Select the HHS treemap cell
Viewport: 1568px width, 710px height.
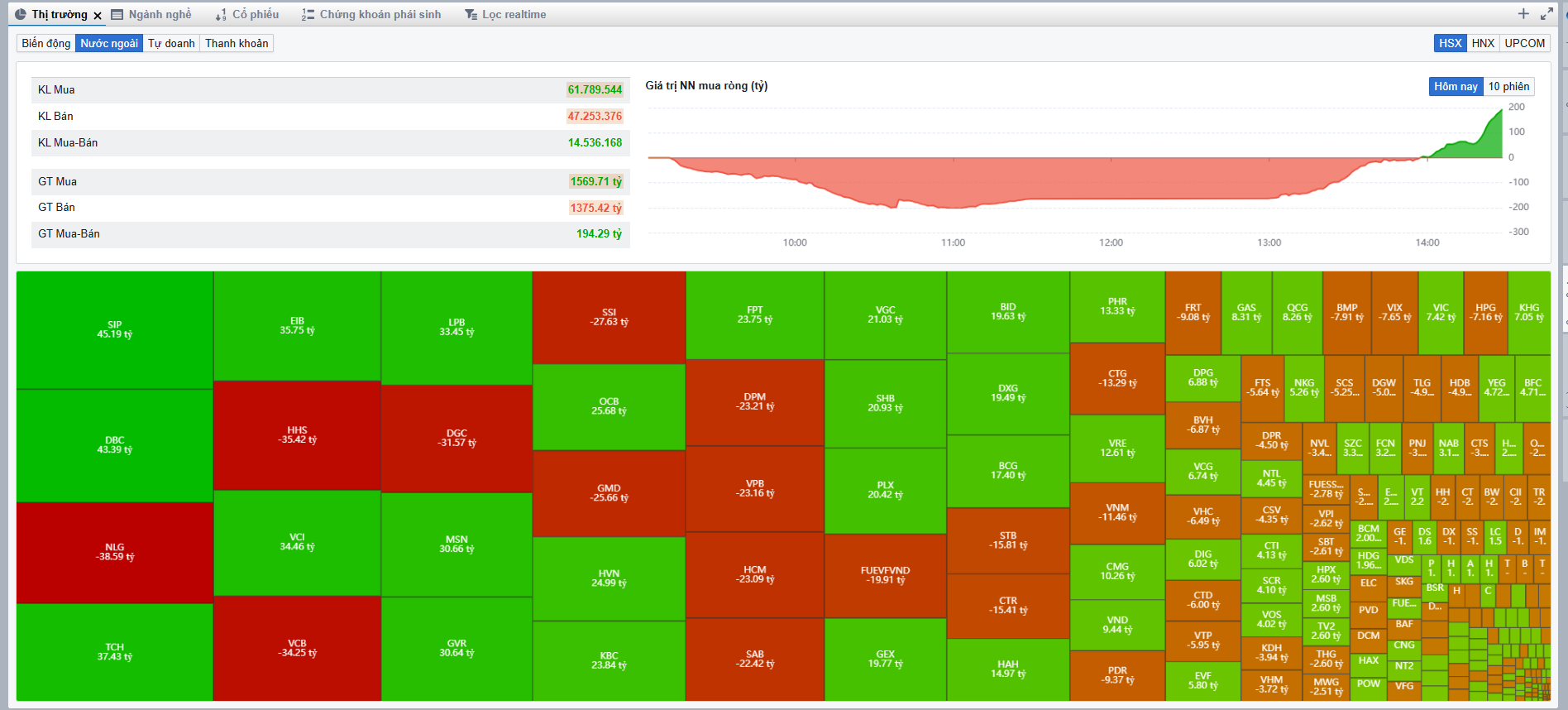coord(297,435)
